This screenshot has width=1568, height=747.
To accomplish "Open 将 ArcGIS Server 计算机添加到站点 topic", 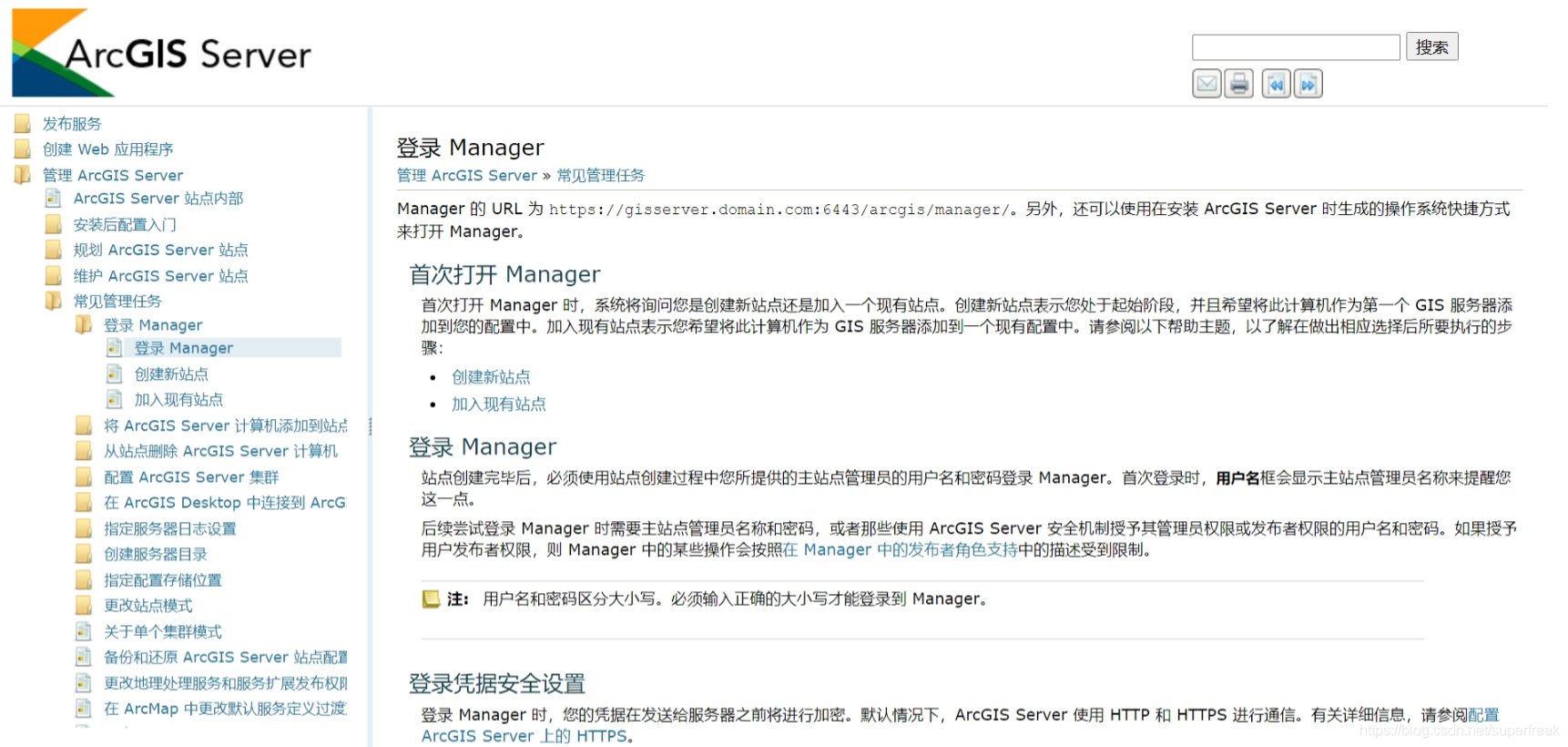I will pos(226,426).
